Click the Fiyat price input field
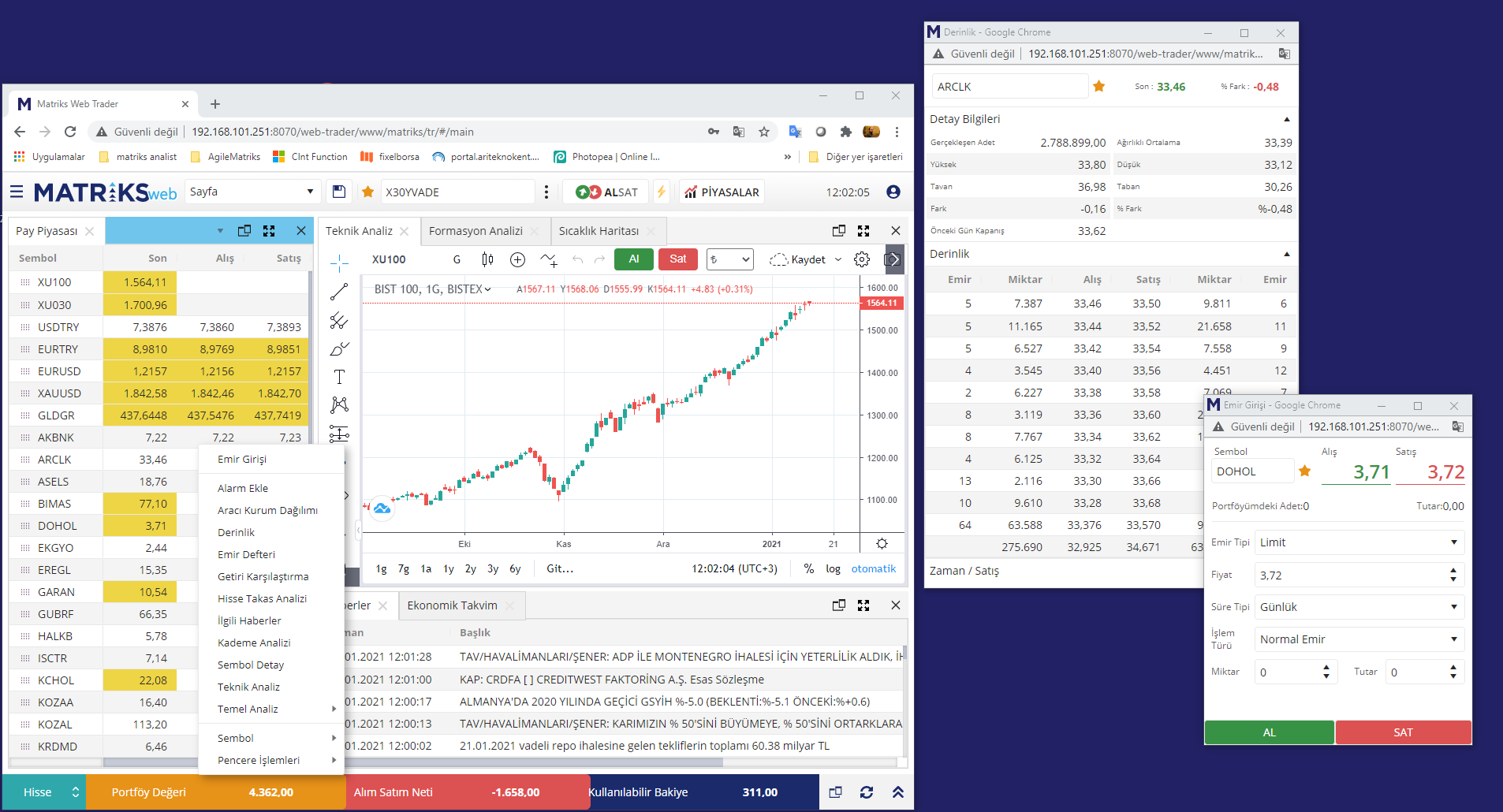Viewport: 1503px width, 812px height. [1350, 575]
